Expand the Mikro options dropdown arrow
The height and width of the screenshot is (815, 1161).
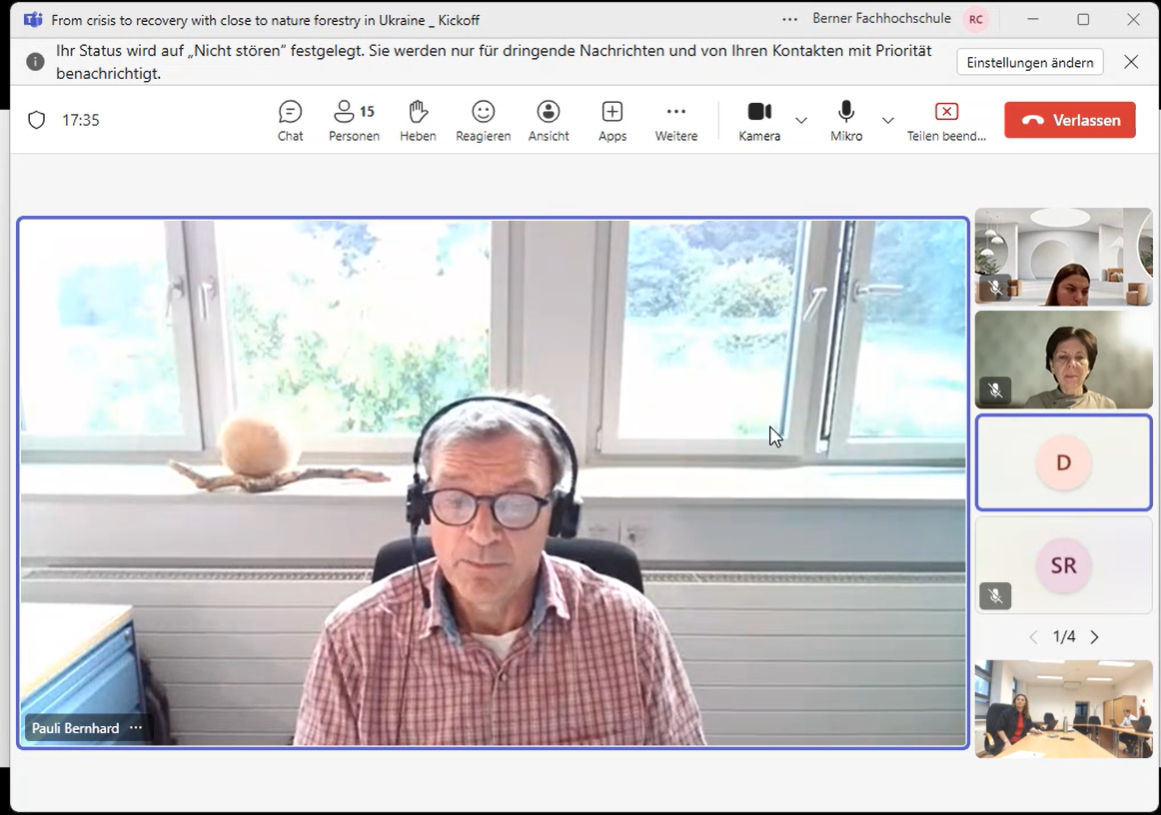[888, 120]
